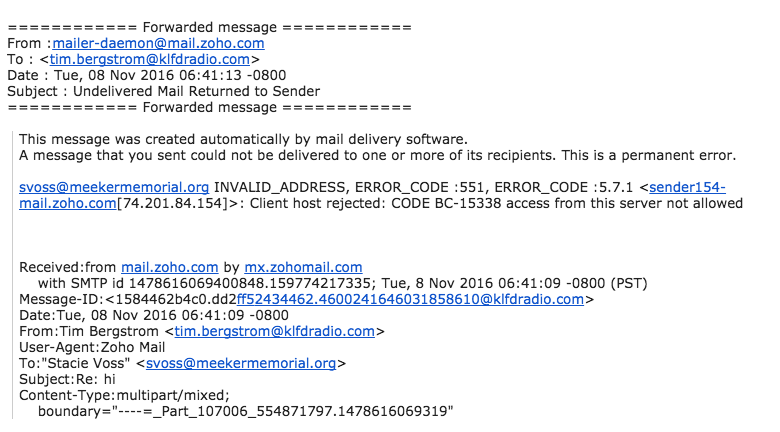Screen dimensions: 780x432
Task: Click the 'created automatically by mail delivery software' line
Action: [x=243, y=139]
